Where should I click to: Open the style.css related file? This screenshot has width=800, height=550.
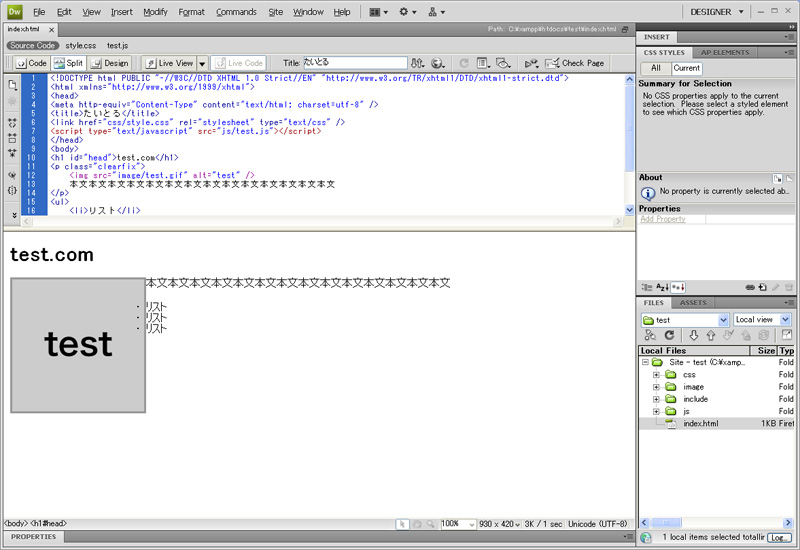[81, 45]
